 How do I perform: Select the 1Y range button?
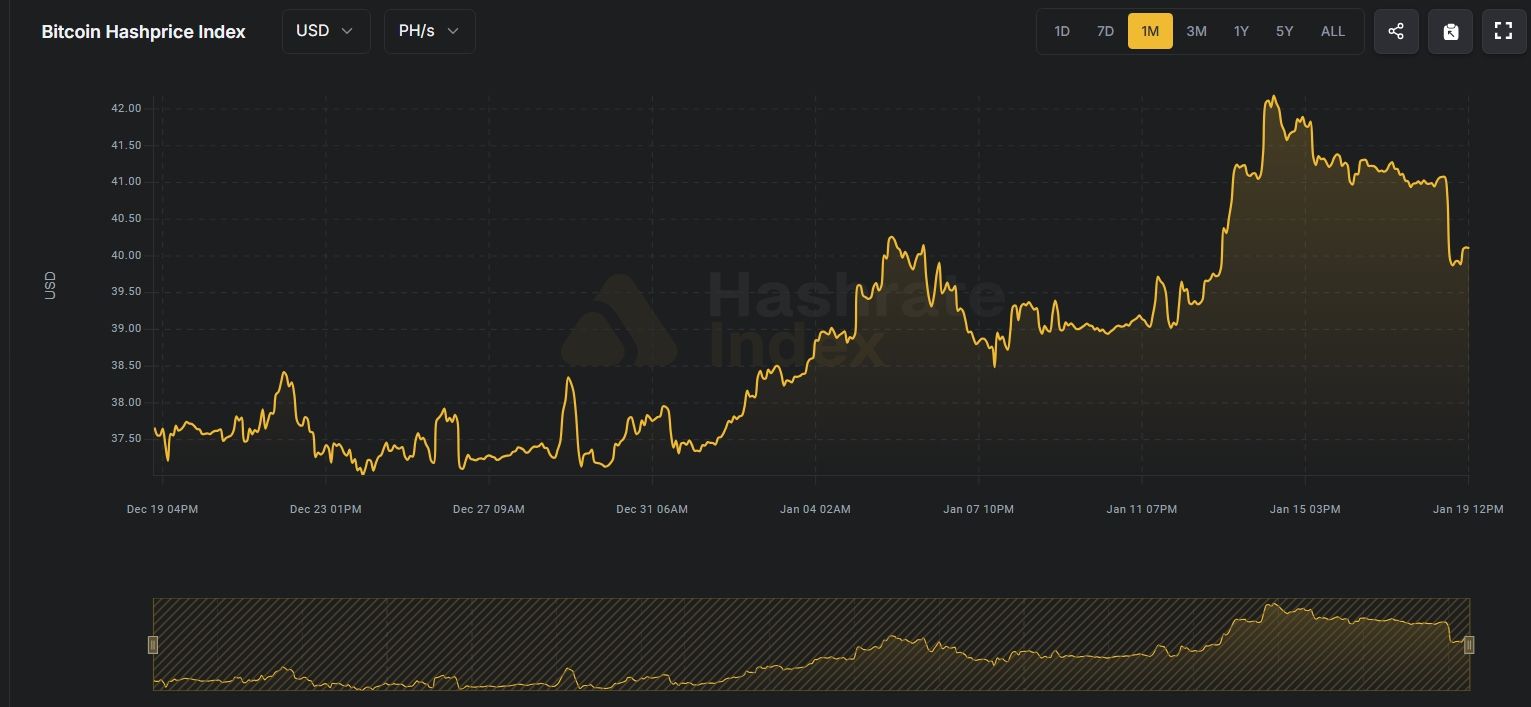coord(1241,31)
